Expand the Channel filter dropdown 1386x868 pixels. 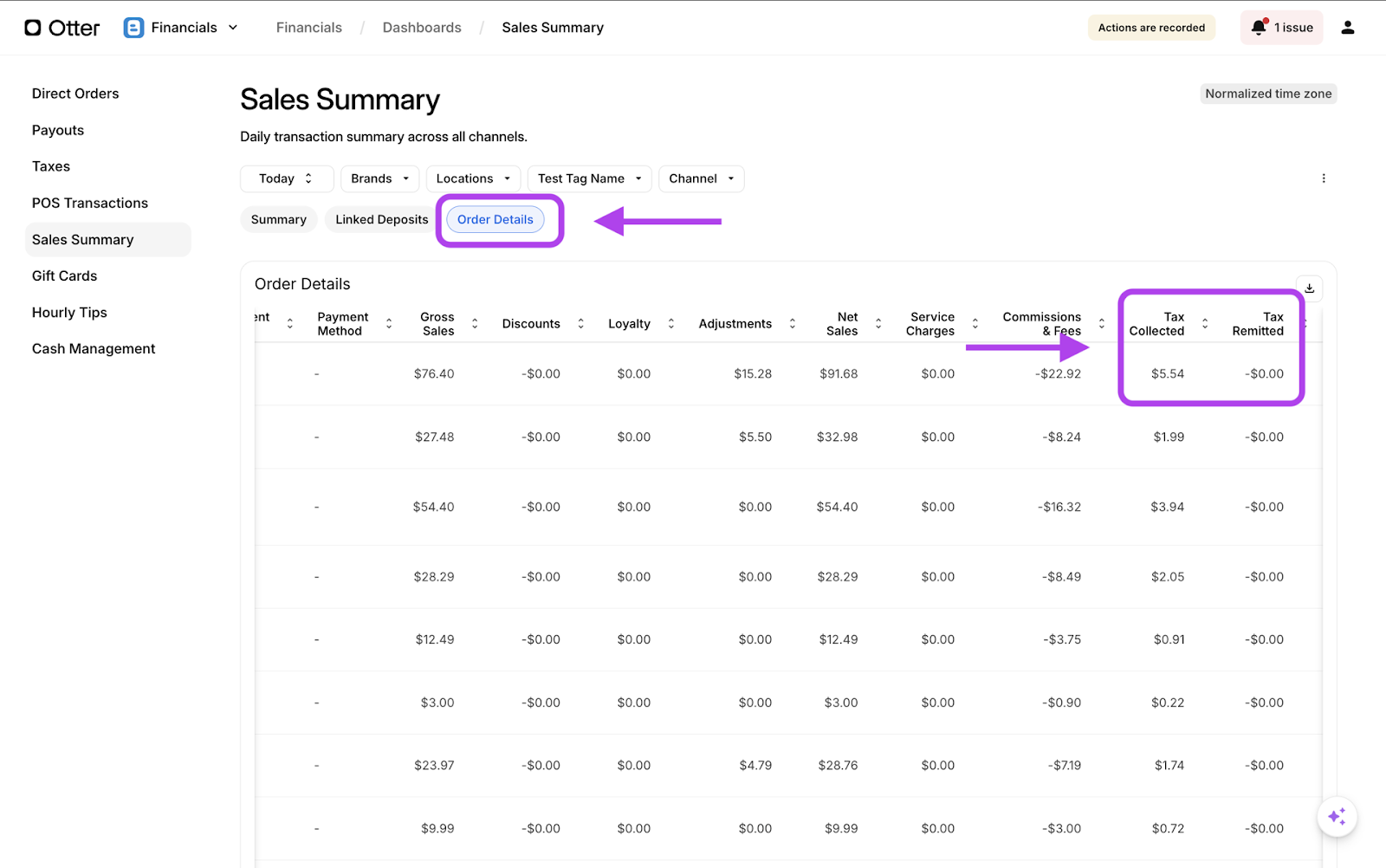pos(701,178)
